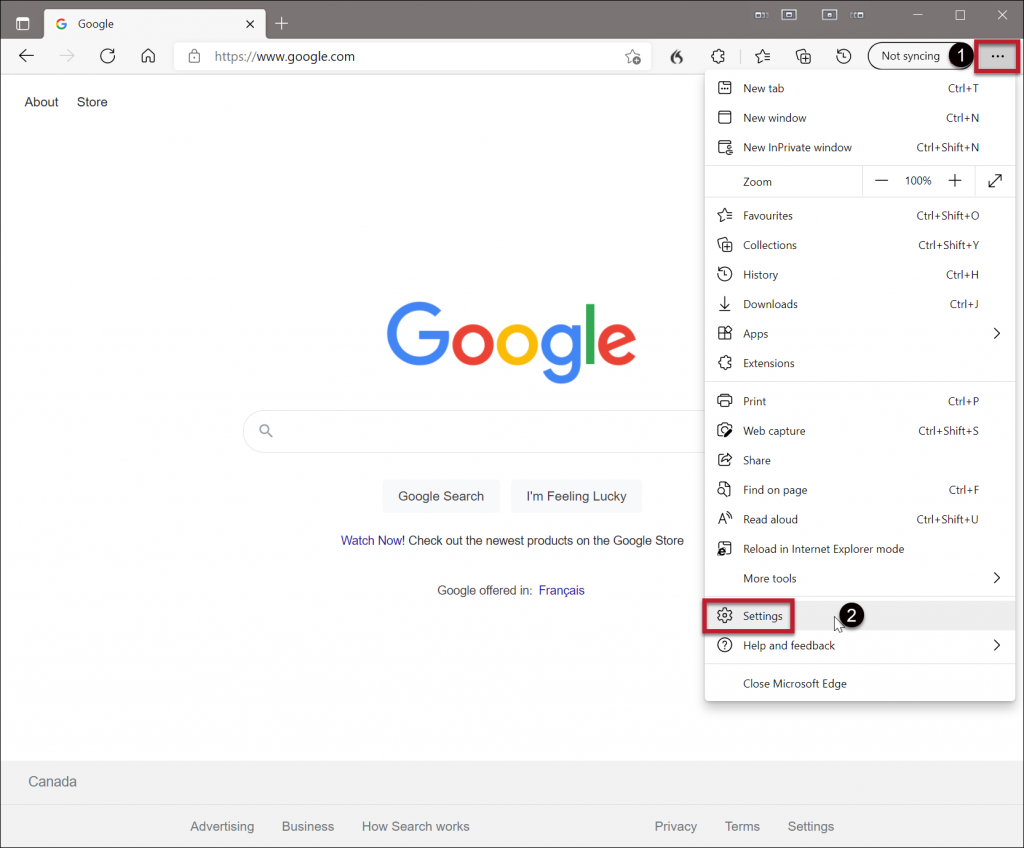Select Read aloud in the menu
The image size is (1024, 848).
tap(859, 519)
